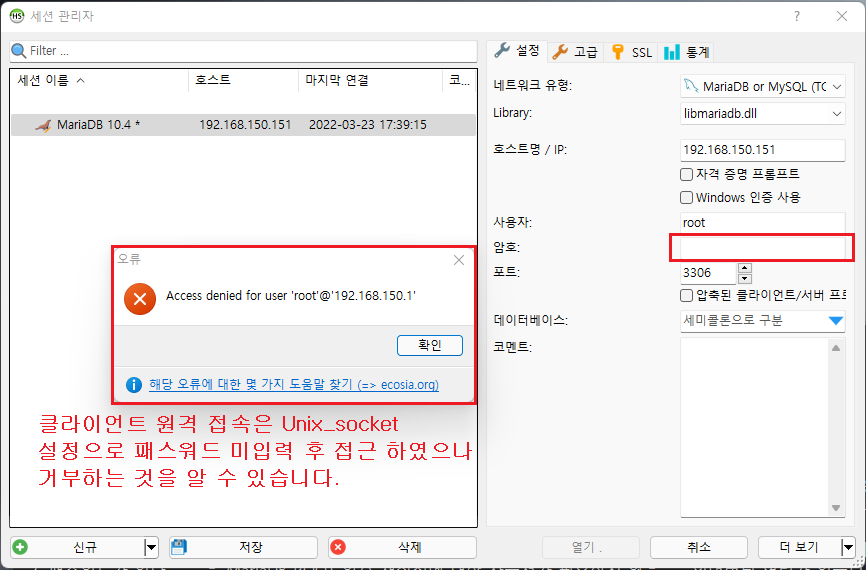Screen dimensions: 866x570
Task: Click the 저장 button
Action: [244, 547]
